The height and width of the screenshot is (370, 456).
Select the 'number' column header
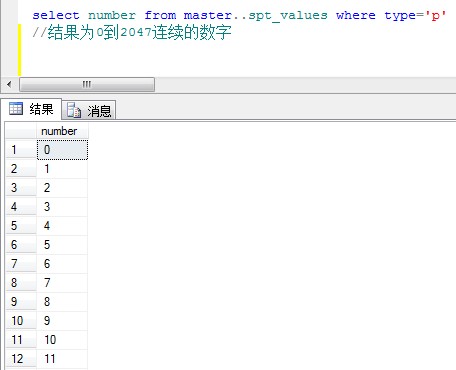(x=62, y=131)
